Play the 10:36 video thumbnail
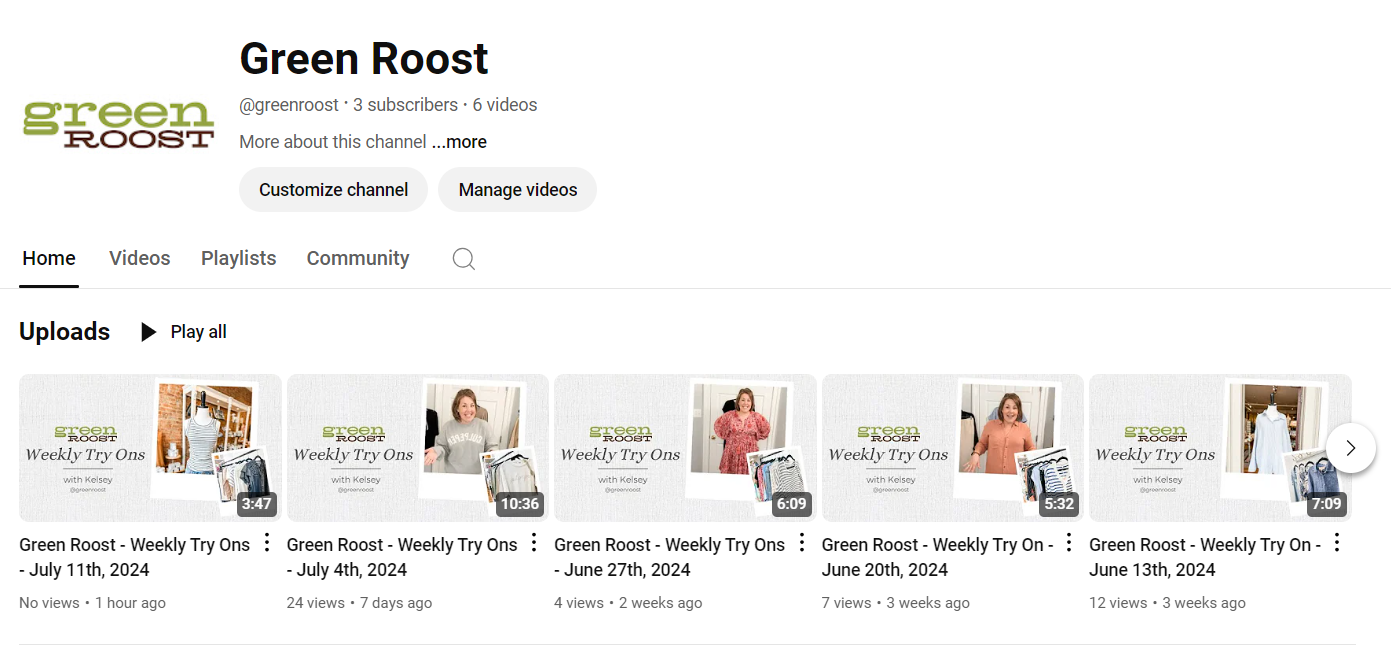Image resolution: width=1391 pixels, height=672 pixels. click(x=418, y=448)
